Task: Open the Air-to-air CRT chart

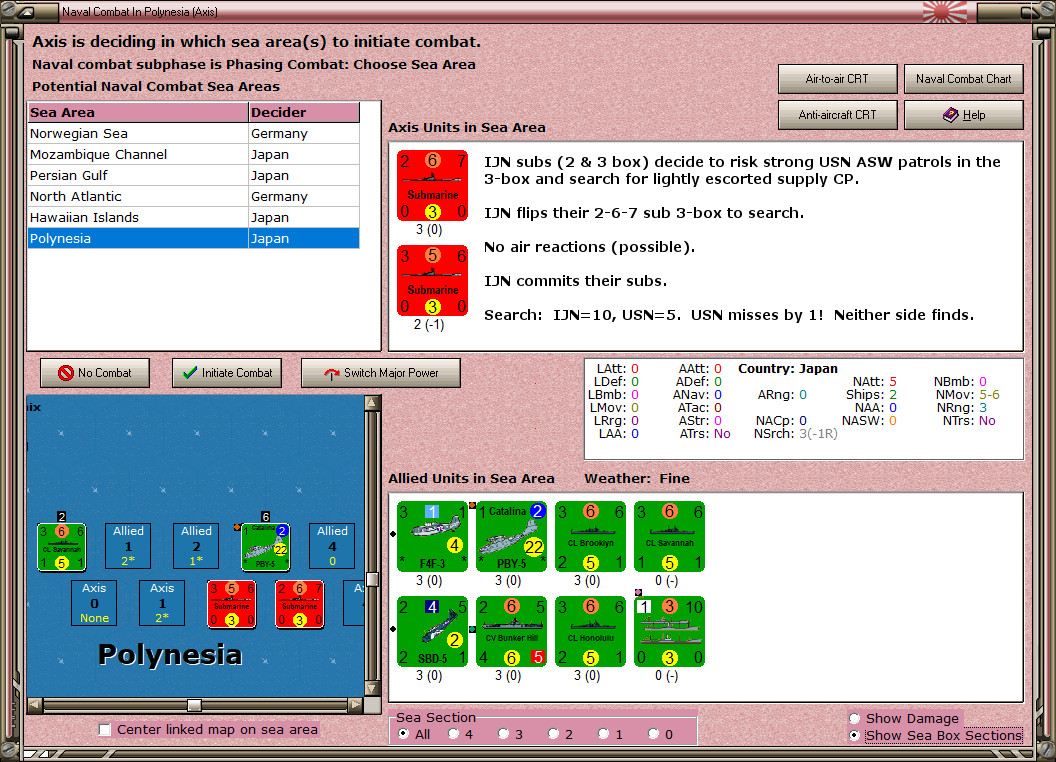Action: coord(838,79)
